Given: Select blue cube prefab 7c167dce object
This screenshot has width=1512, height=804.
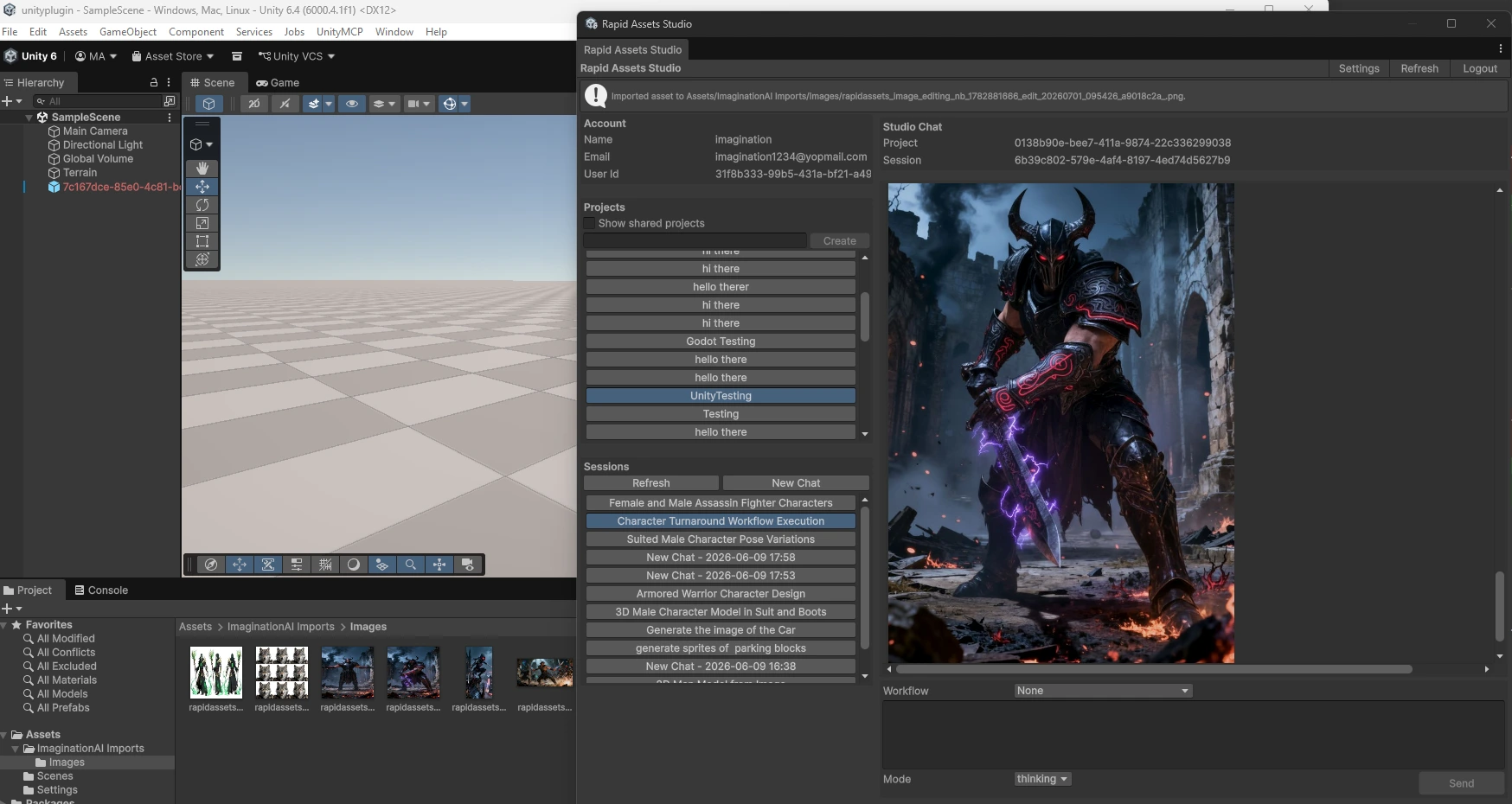Looking at the screenshot, I should (114, 187).
